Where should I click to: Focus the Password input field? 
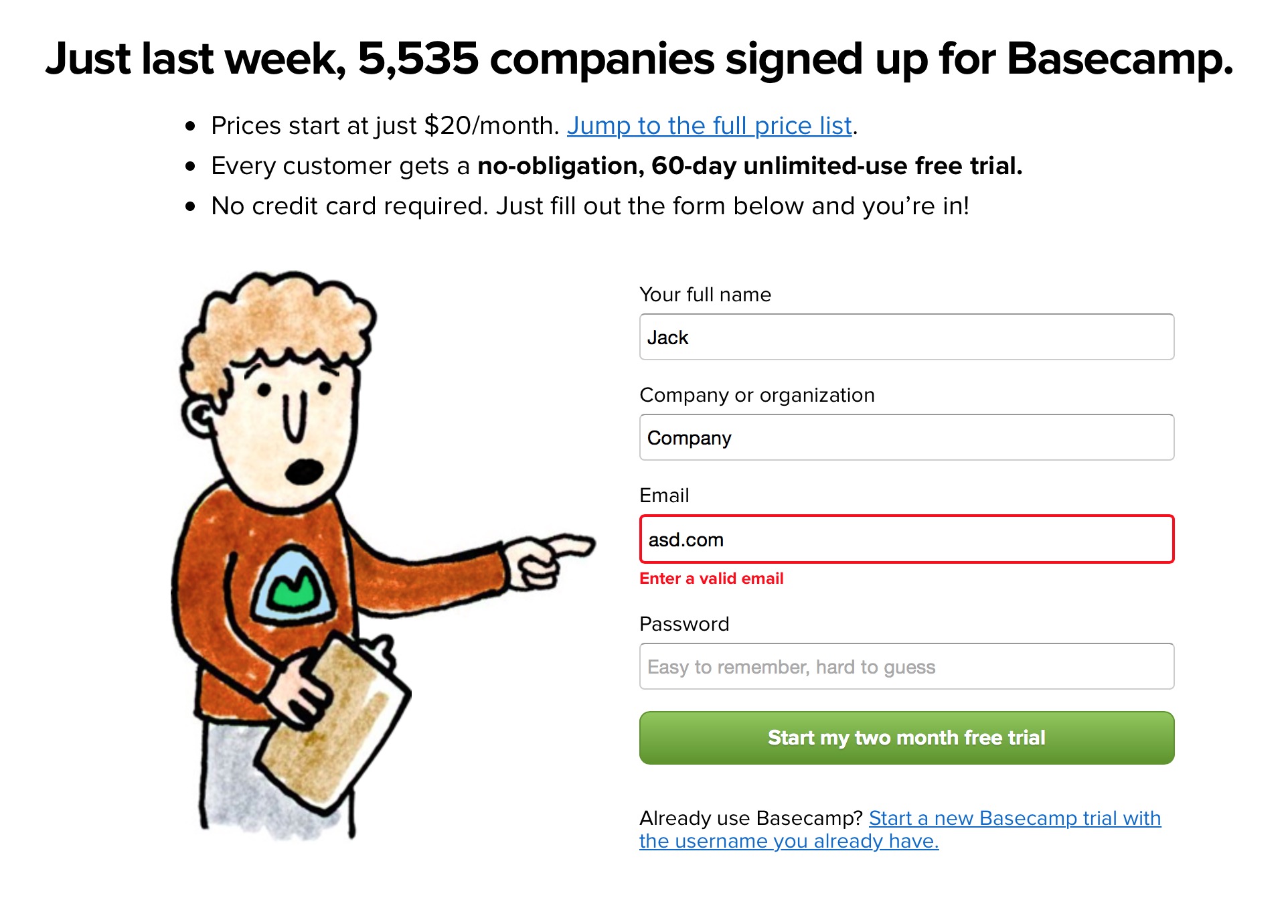tap(906, 666)
